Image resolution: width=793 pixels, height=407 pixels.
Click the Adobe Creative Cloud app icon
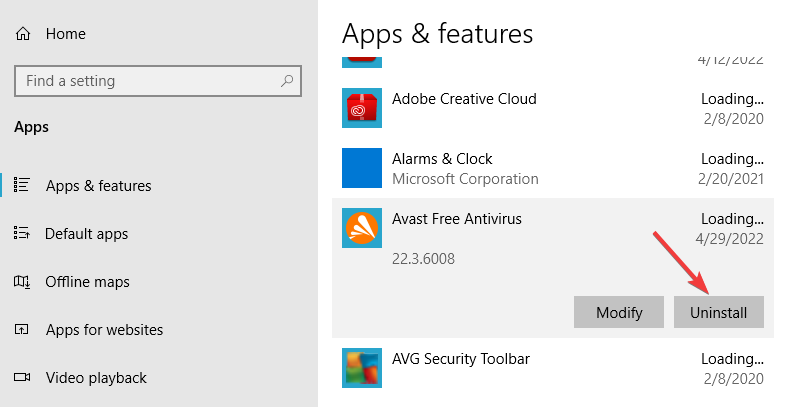[x=362, y=108]
